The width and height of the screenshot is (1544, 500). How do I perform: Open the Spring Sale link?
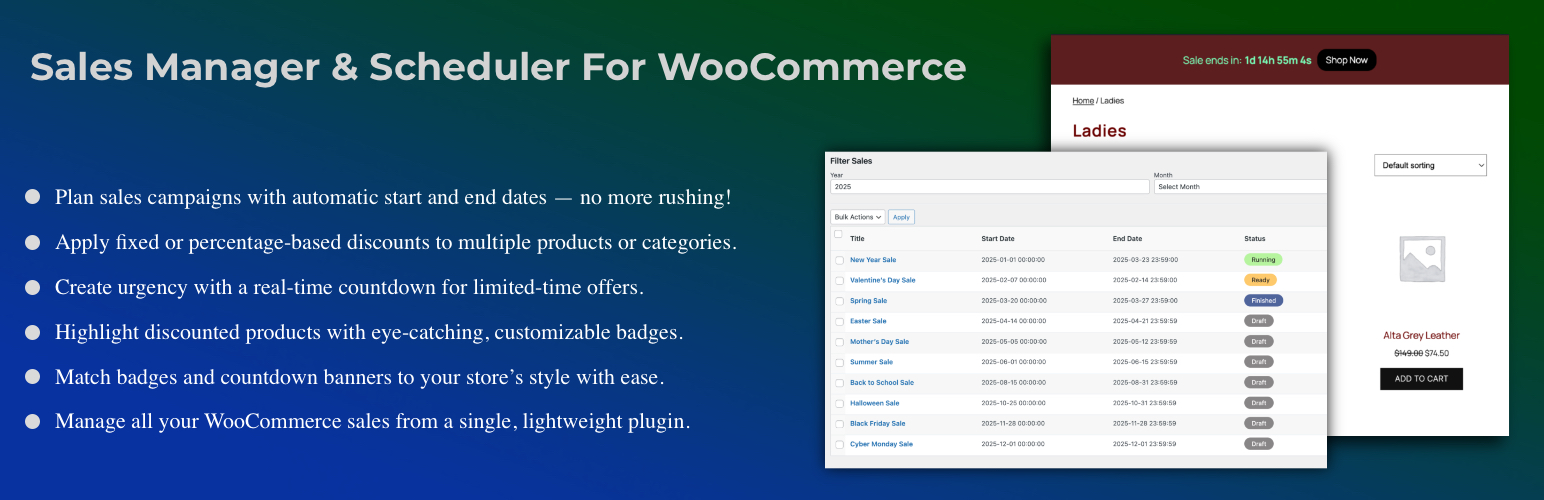tap(868, 301)
